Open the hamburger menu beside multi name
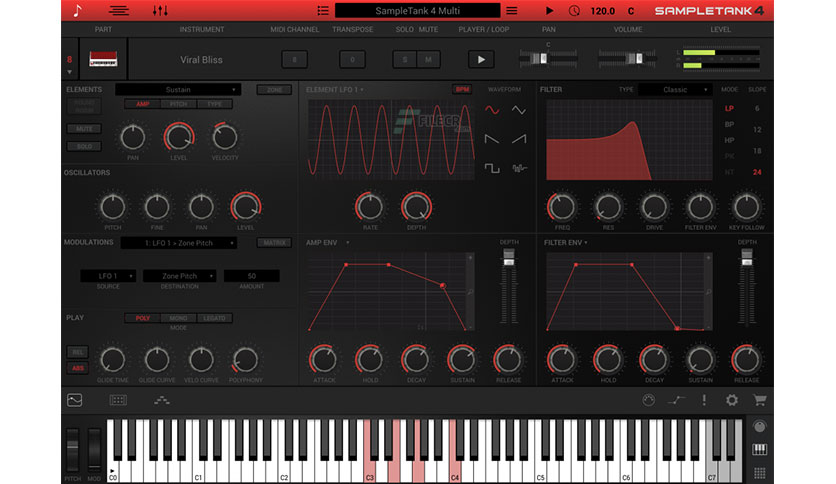Viewport: 836px width, 484px height. [x=512, y=11]
